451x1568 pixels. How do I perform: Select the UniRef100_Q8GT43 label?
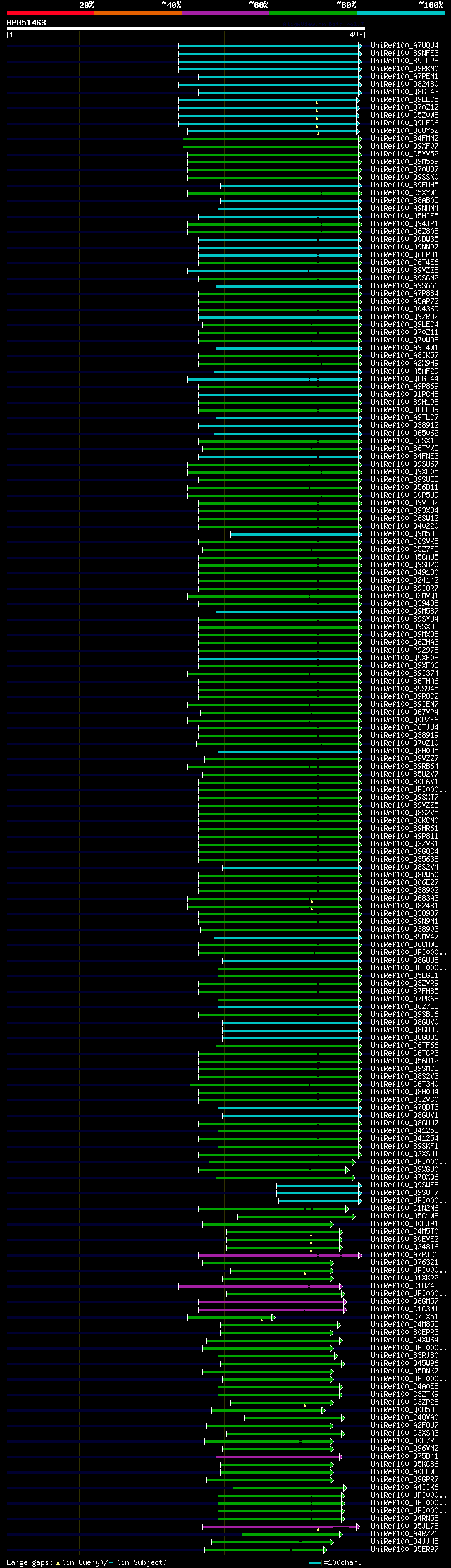tap(404, 92)
